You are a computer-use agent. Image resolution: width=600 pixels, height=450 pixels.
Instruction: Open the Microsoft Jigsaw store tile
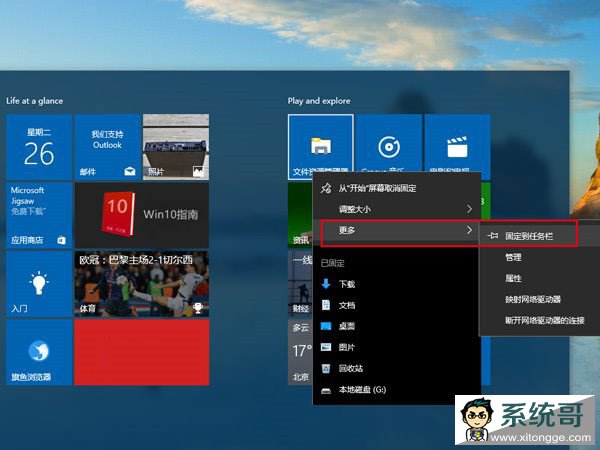pyautogui.click(x=39, y=215)
